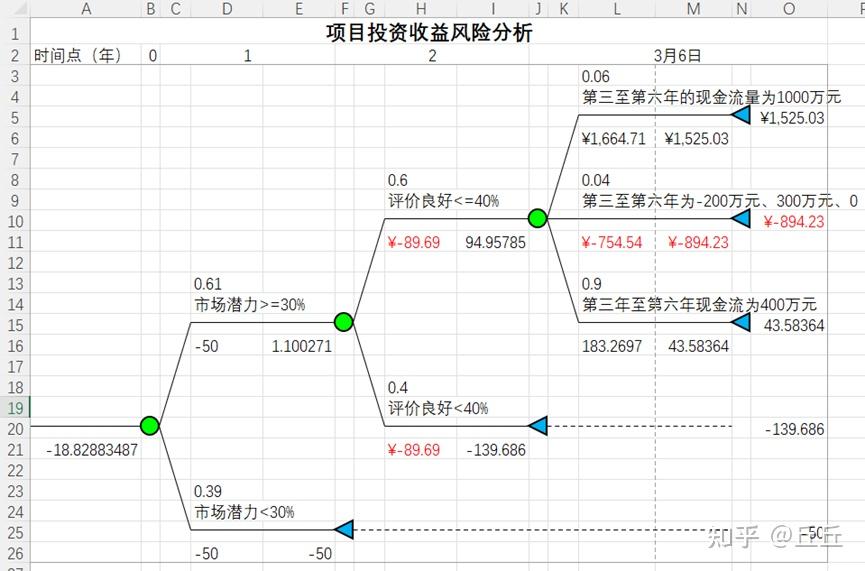This screenshot has width=865, height=571.
Task: Click the title 项目投资收益风险分析
Action: coord(429,33)
